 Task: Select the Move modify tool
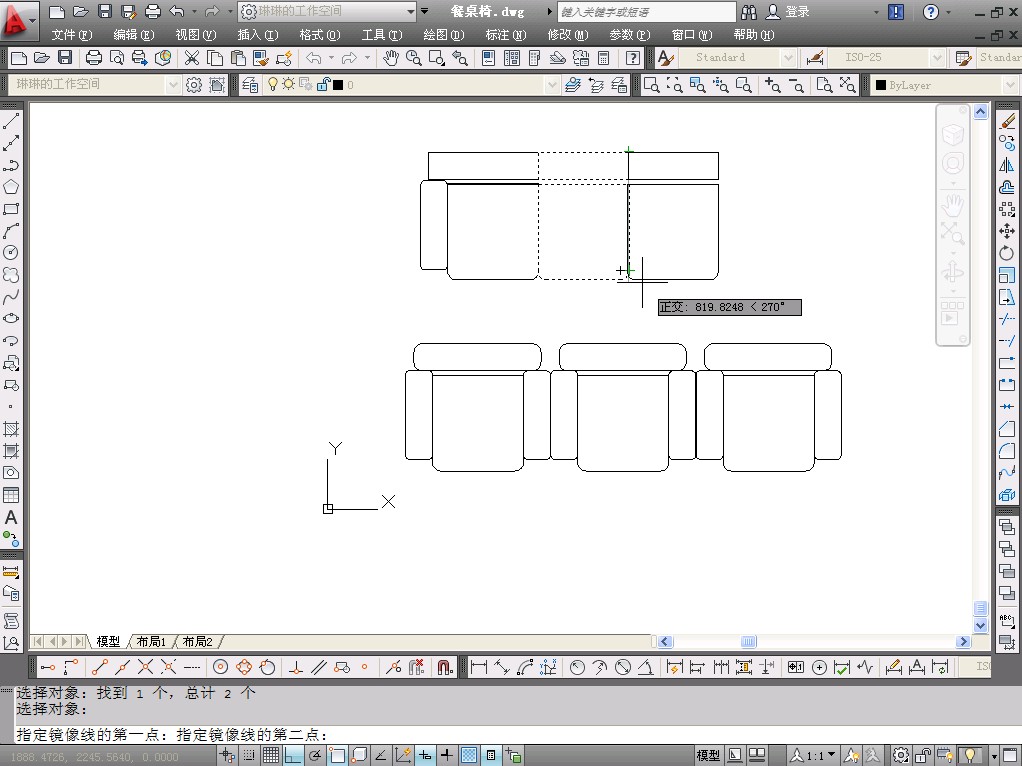pos(1007,231)
